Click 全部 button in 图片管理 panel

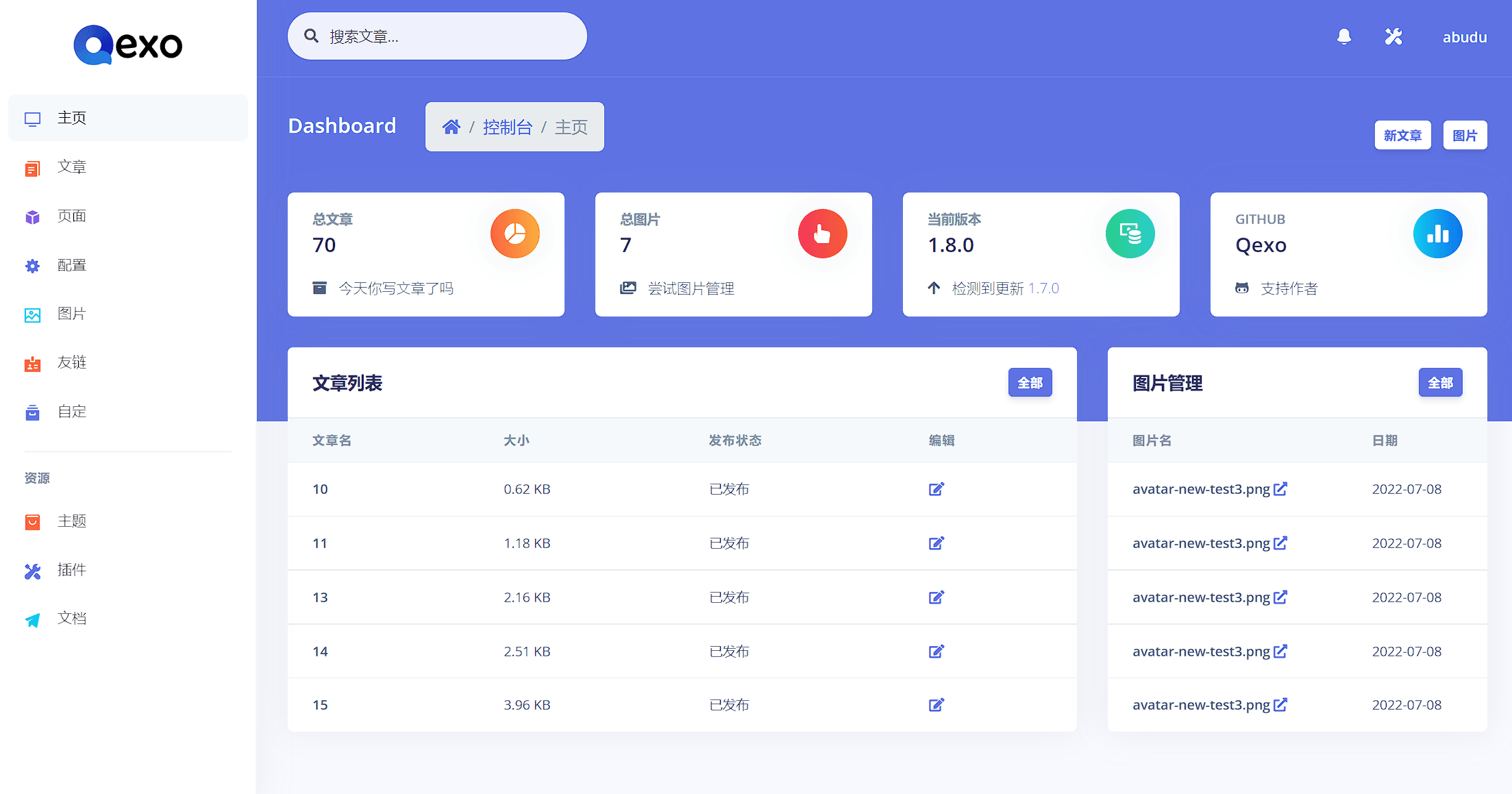pyautogui.click(x=1440, y=383)
